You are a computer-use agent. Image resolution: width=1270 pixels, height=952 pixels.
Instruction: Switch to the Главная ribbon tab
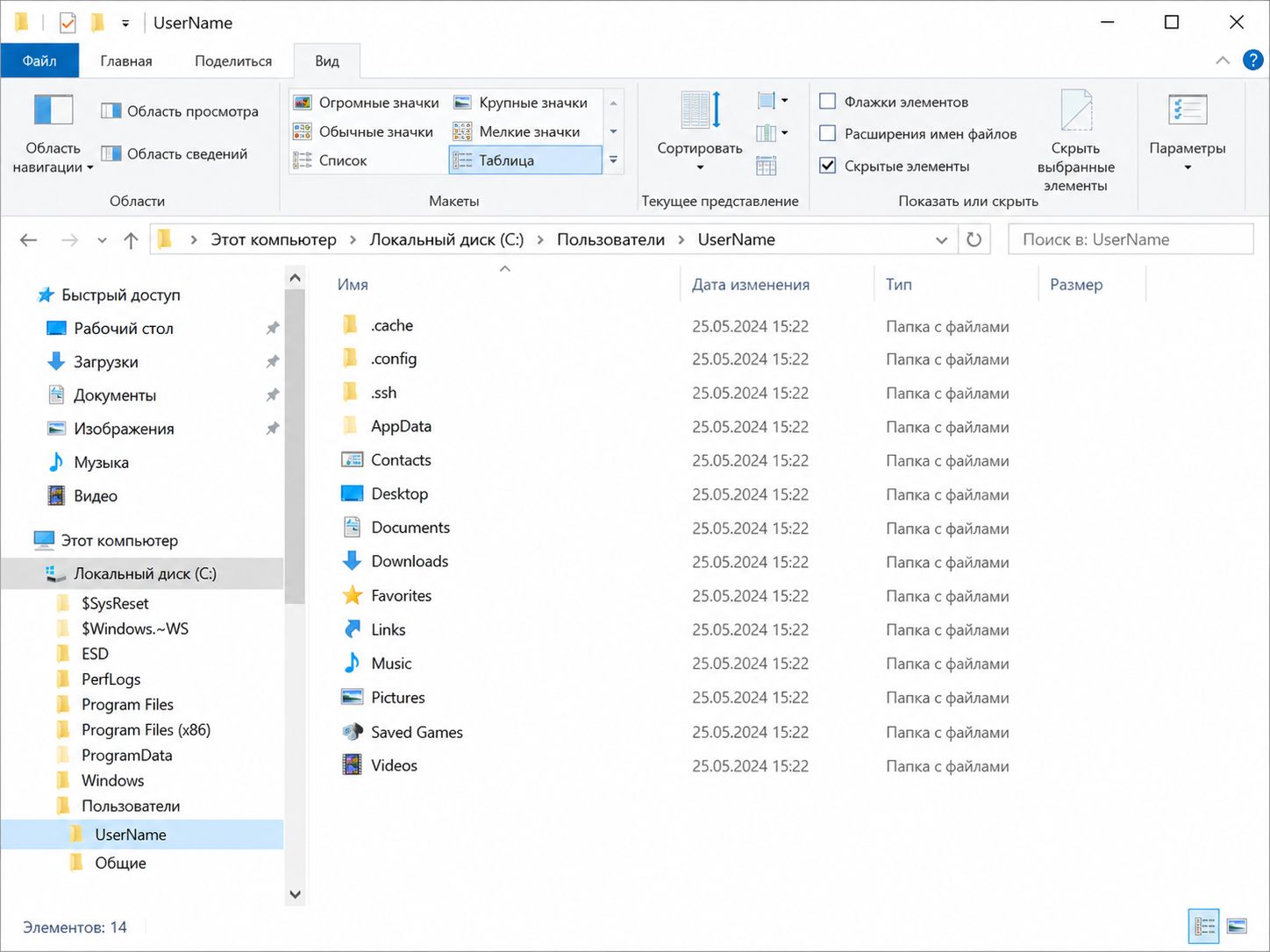coord(126,60)
